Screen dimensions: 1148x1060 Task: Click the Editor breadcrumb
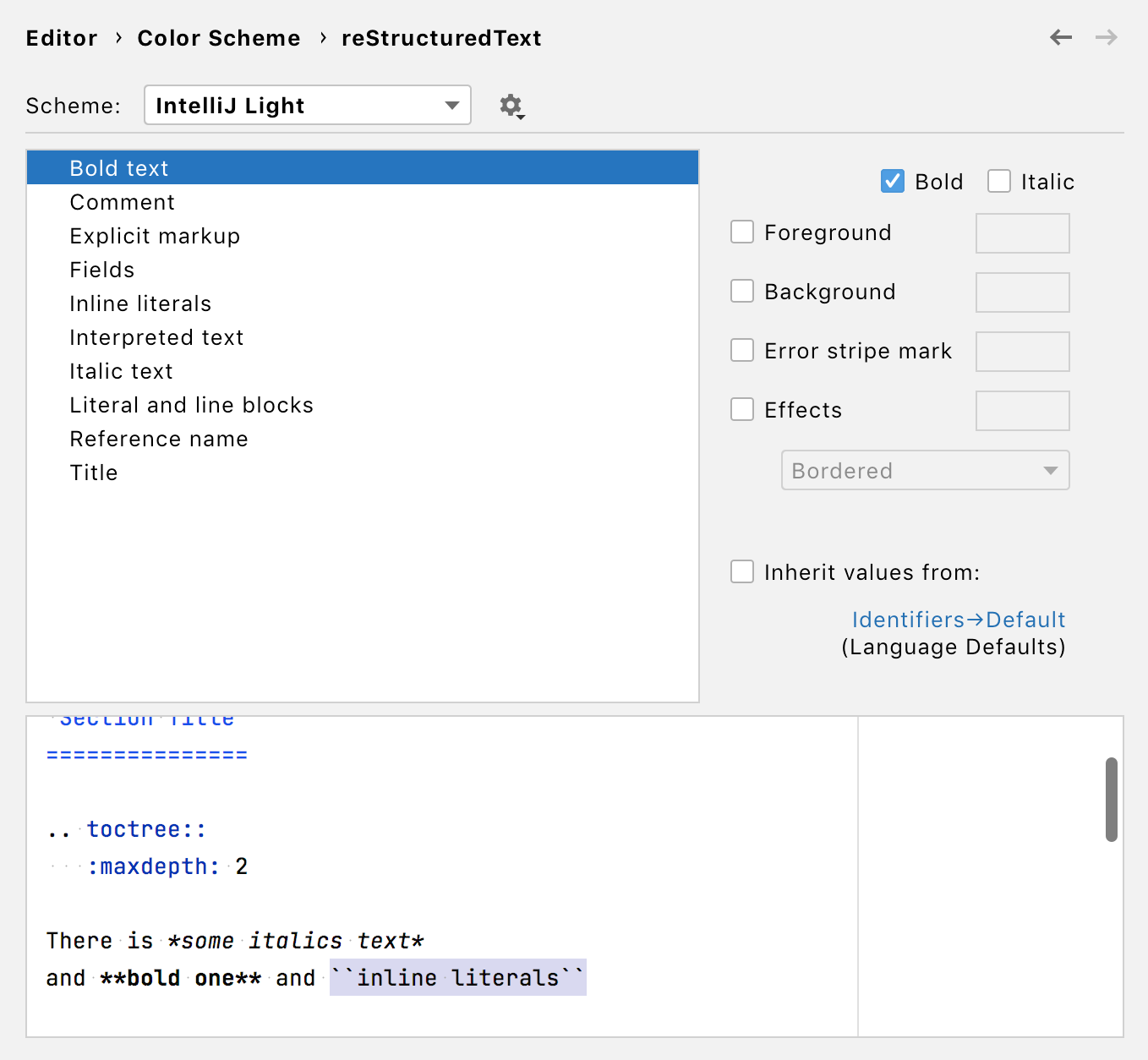tap(62, 37)
